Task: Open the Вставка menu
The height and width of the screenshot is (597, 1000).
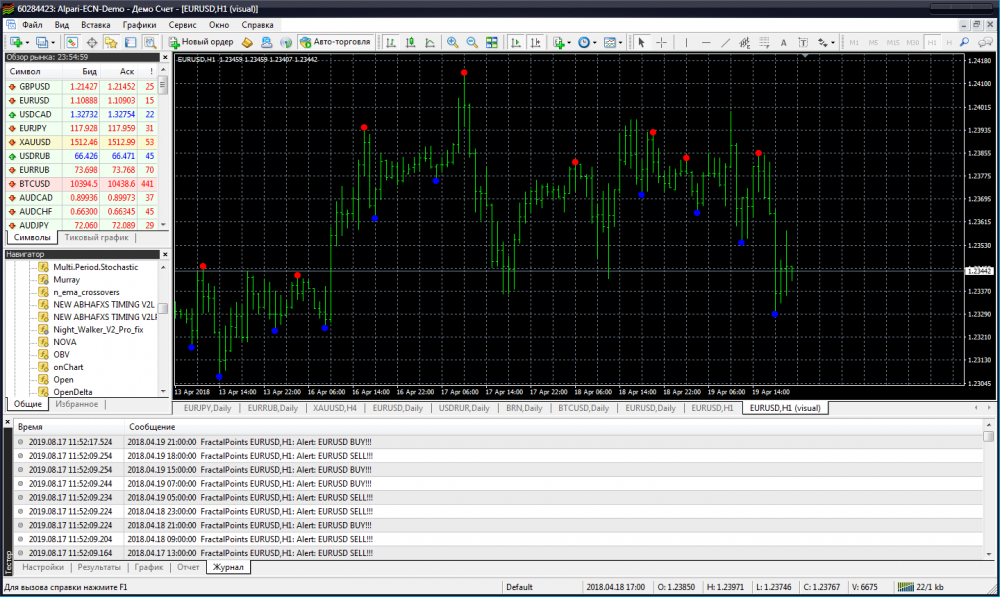Action: [96, 25]
